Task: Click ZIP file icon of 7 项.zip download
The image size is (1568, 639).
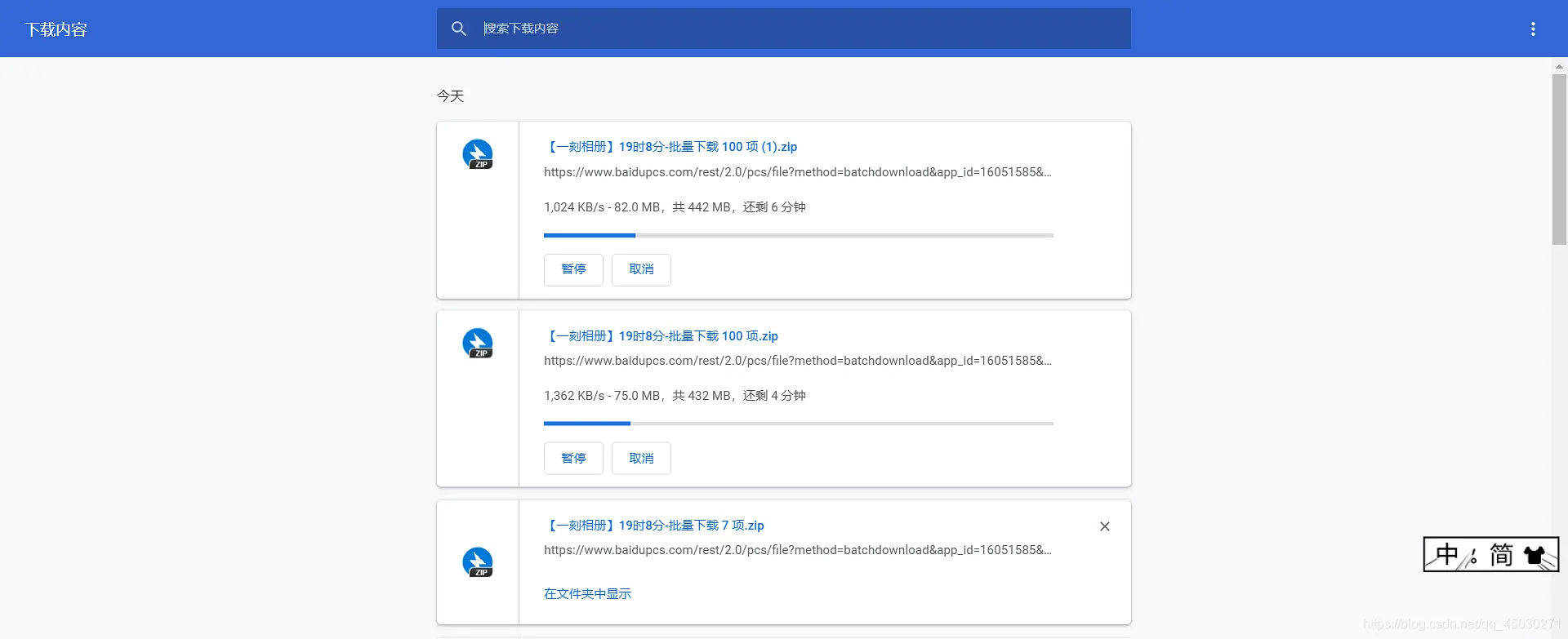Action: pyautogui.click(x=478, y=562)
